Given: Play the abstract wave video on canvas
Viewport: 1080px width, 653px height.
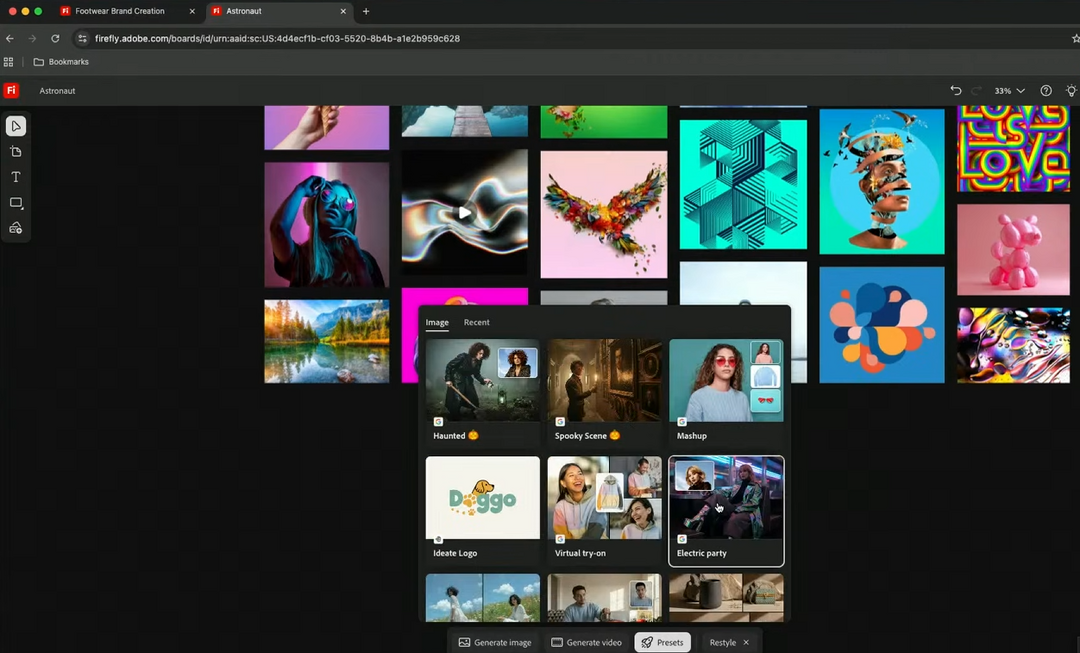Looking at the screenshot, I should pyautogui.click(x=464, y=213).
